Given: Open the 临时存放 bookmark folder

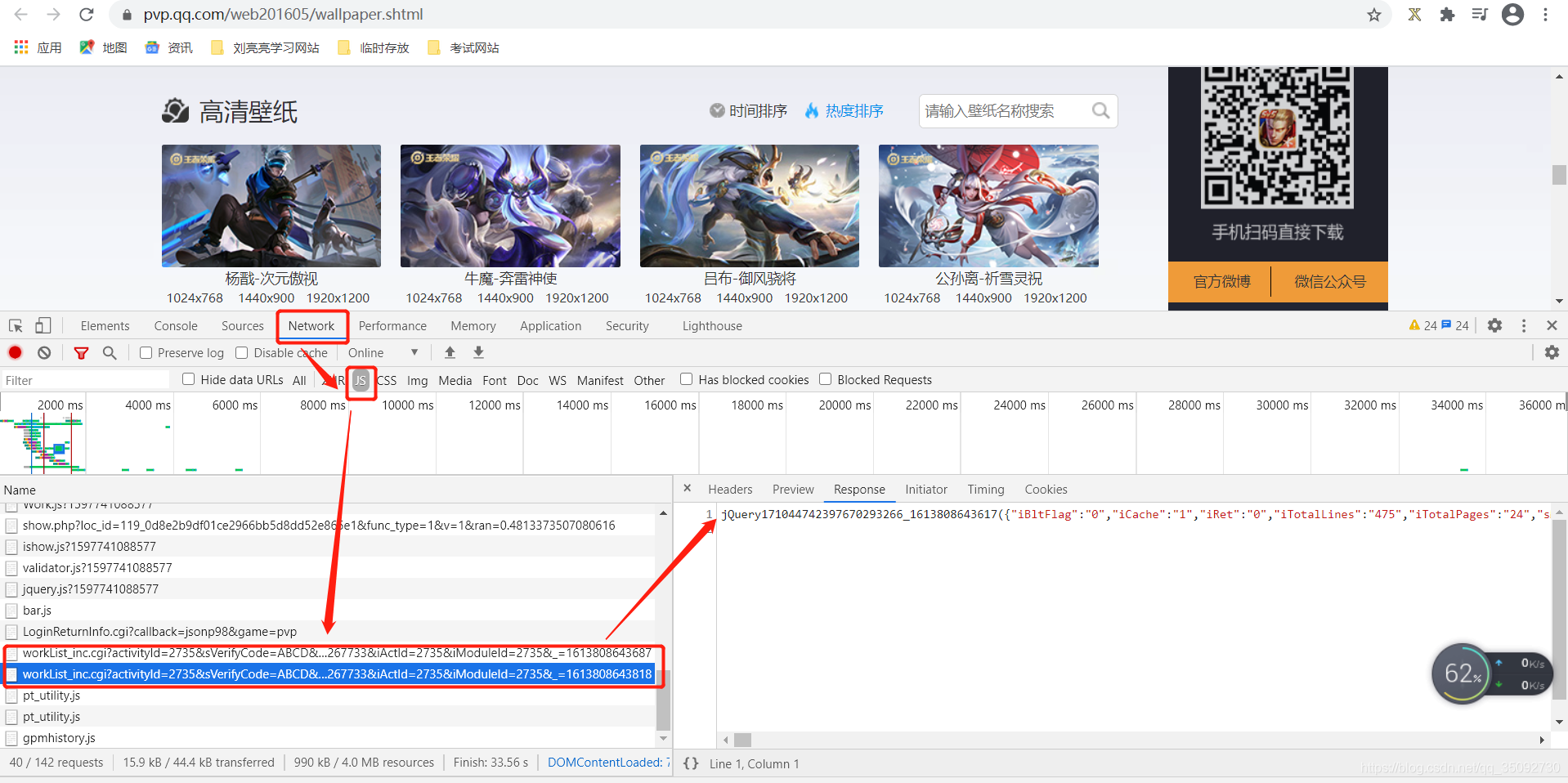Looking at the screenshot, I should [x=374, y=47].
